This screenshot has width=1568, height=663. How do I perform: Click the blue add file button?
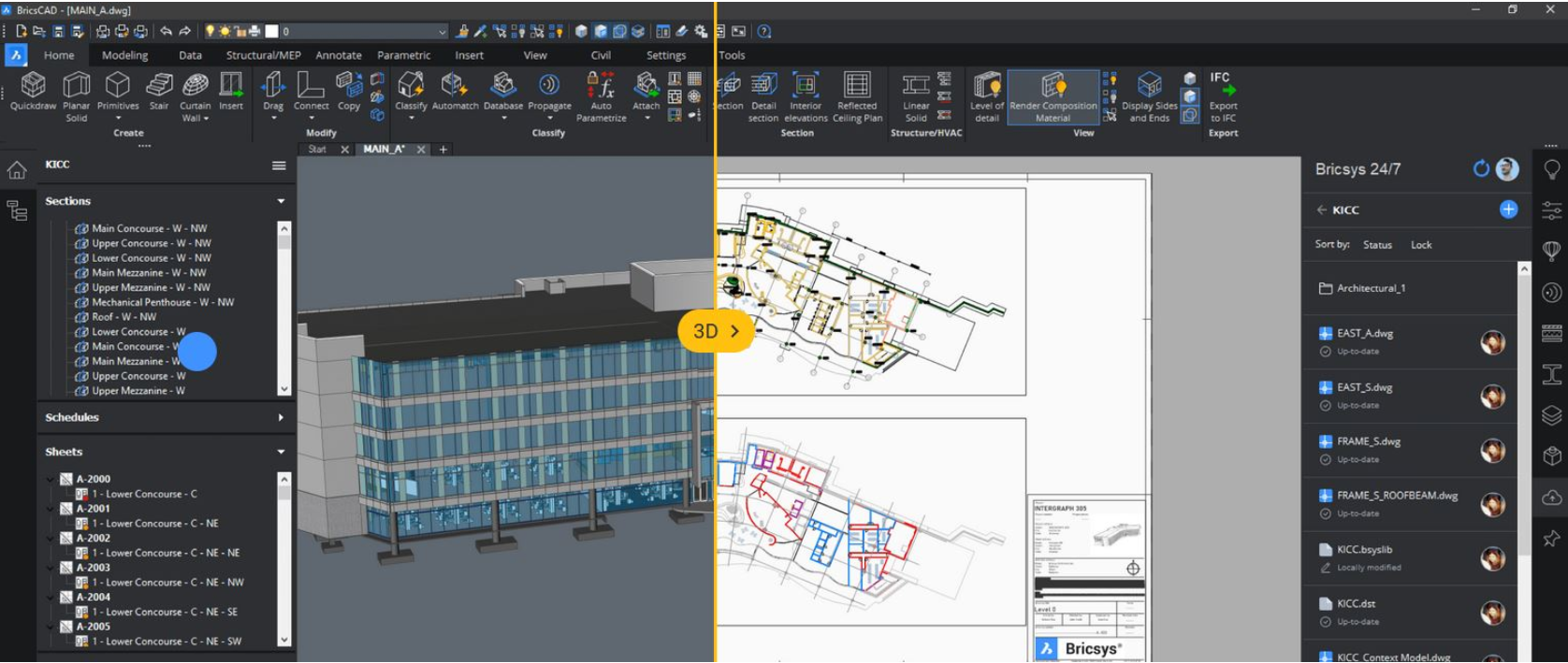click(x=1508, y=209)
